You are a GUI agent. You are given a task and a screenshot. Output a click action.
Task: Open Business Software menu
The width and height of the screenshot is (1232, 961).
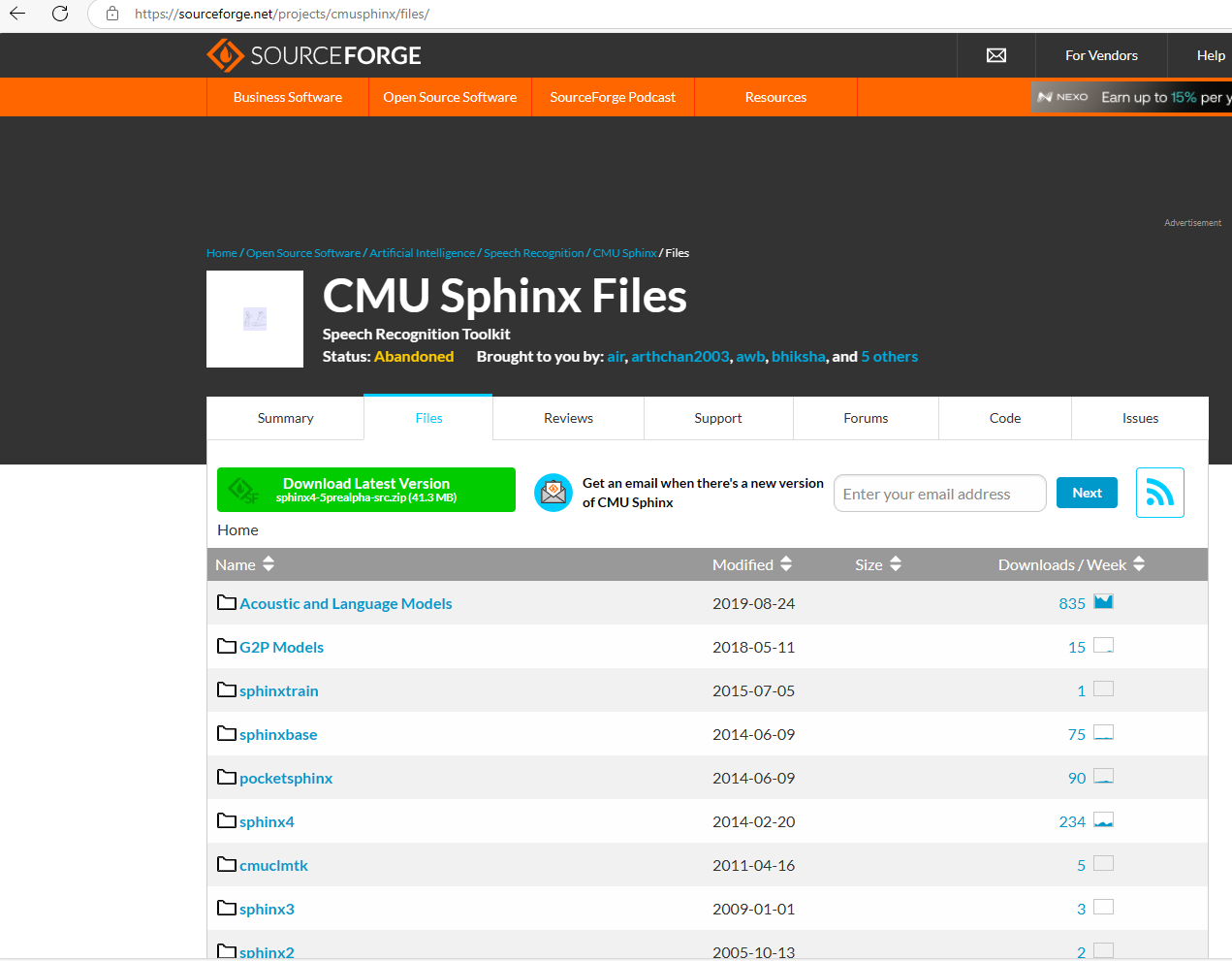(288, 97)
